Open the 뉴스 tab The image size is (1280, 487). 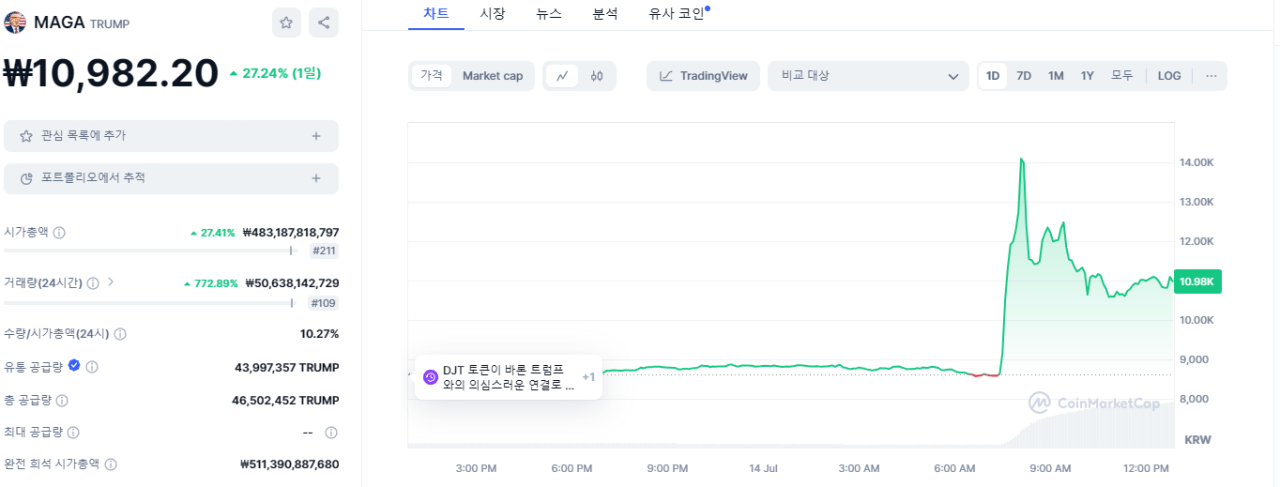549,14
